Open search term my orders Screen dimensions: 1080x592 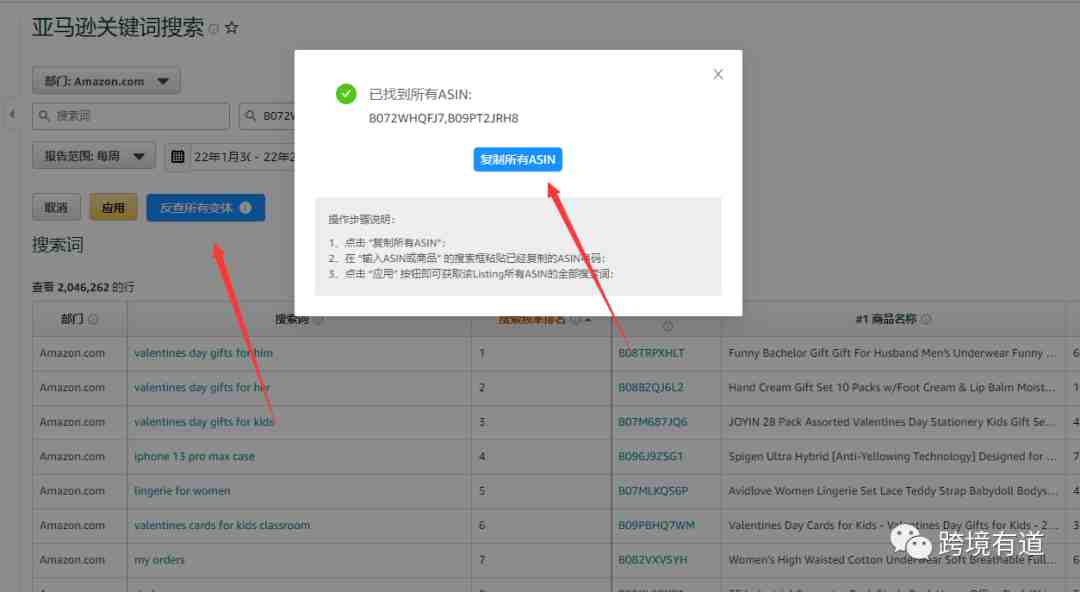click(159, 560)
